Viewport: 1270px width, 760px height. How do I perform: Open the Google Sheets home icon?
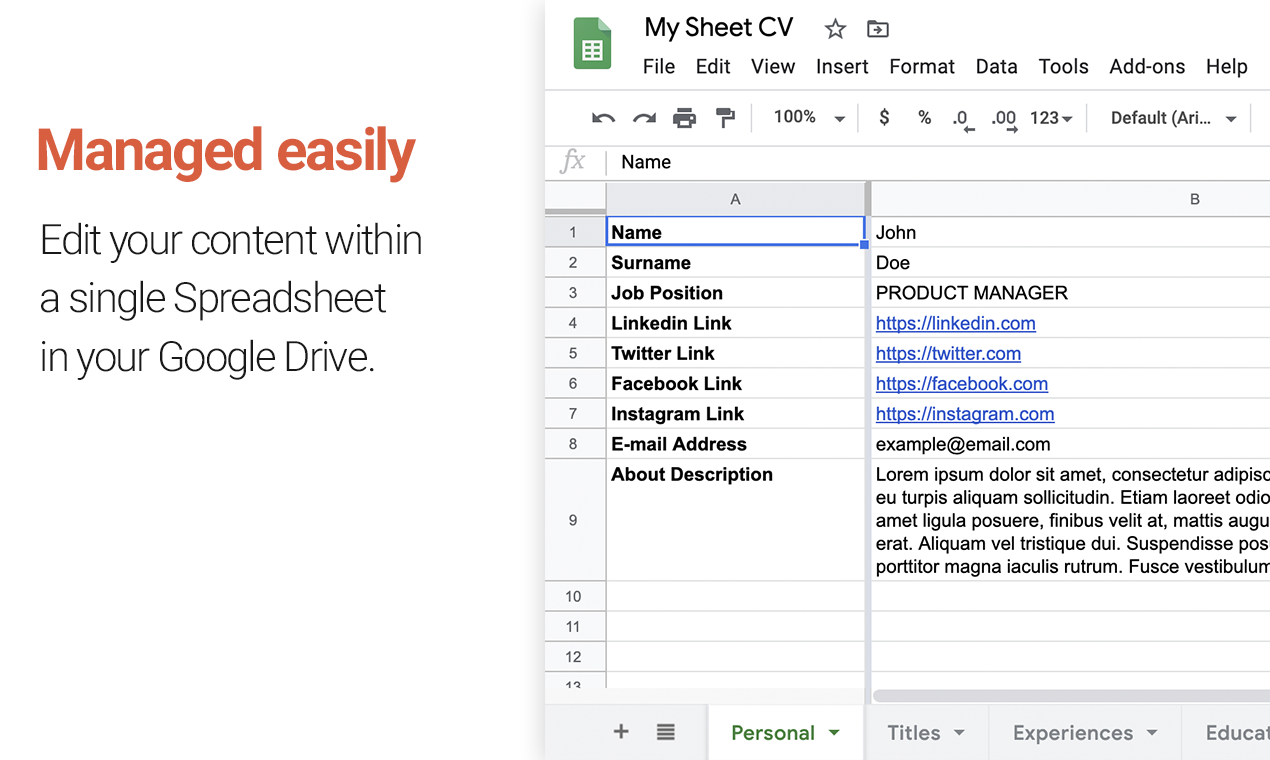tap(592, 44)
